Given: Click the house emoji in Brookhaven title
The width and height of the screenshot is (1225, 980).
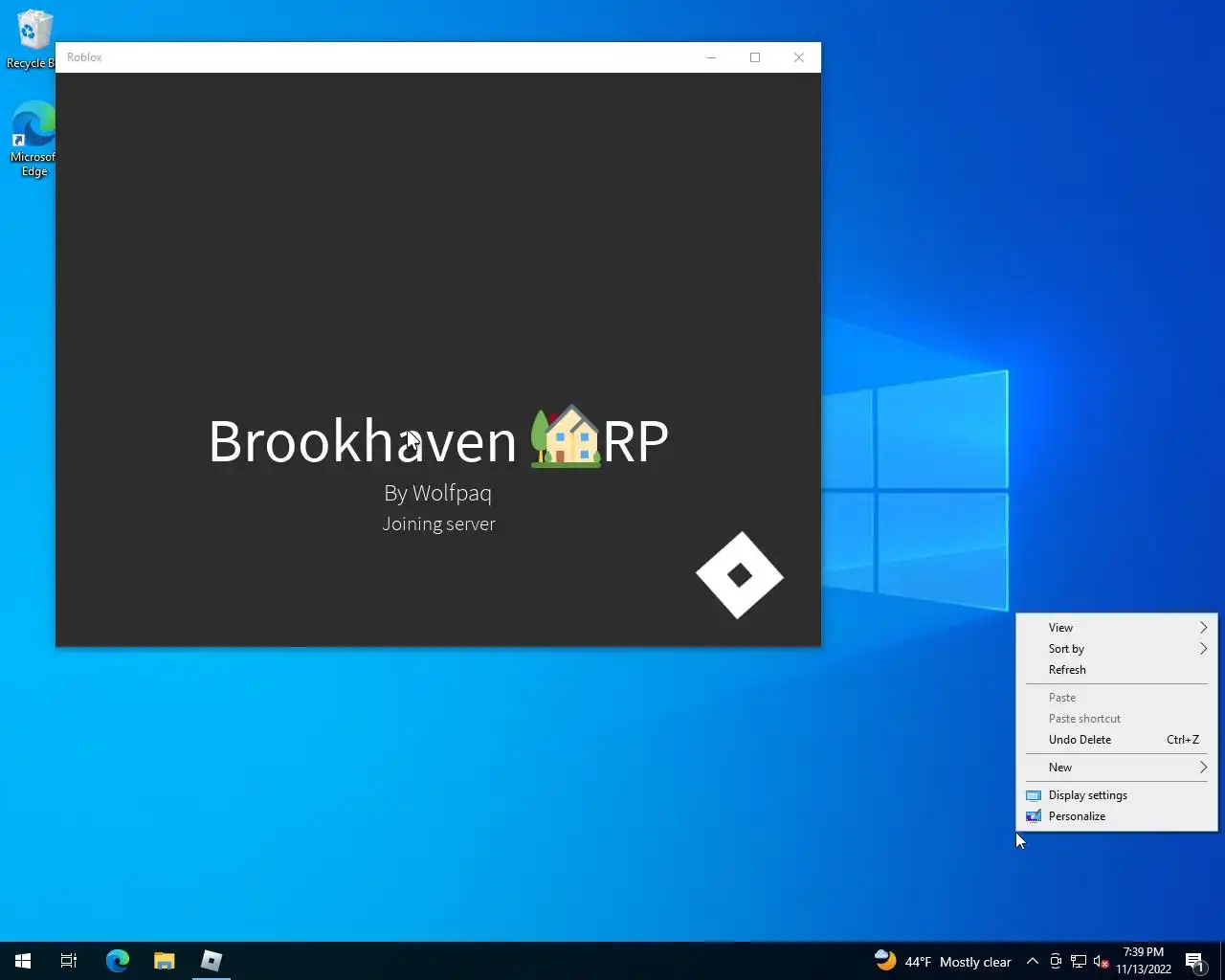Looking at the screenshot, I should [x=567, y=436].
